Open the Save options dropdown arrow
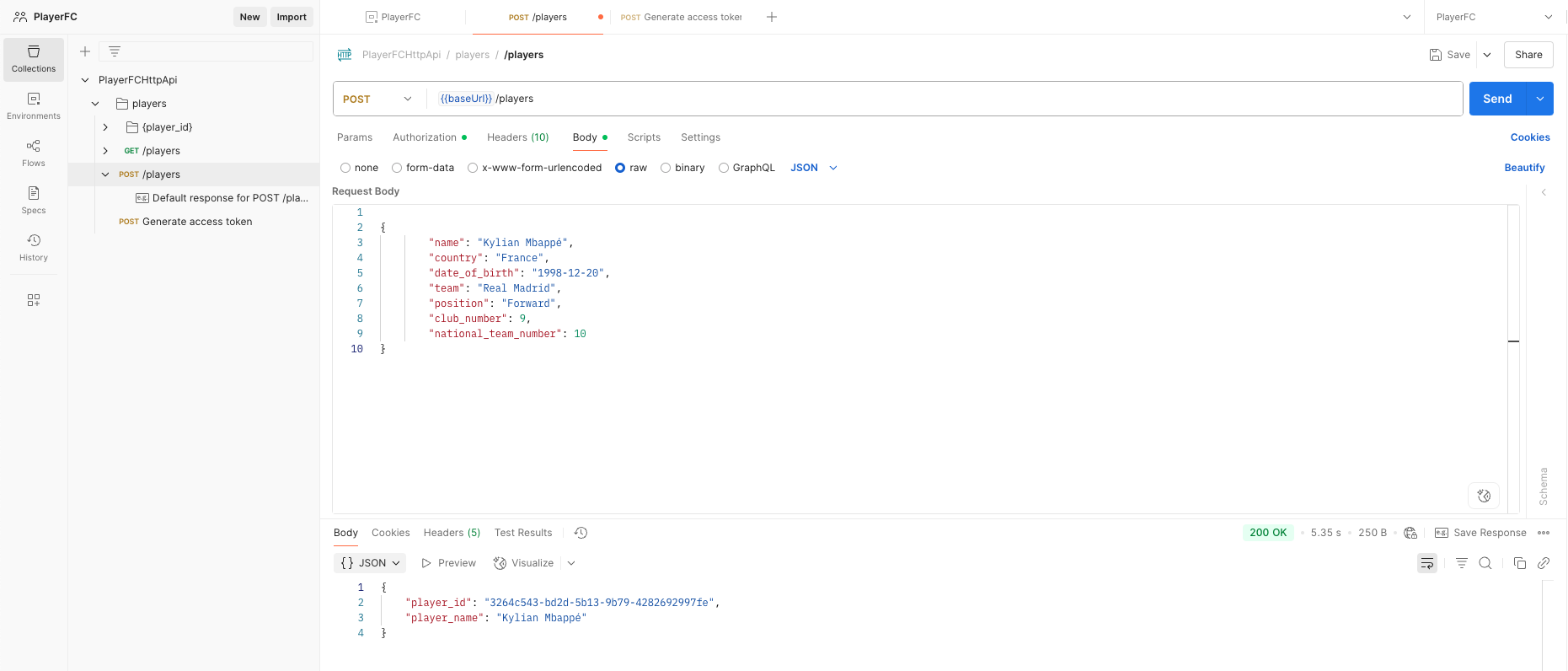The image size is (1568, 671). point(1487,55)
